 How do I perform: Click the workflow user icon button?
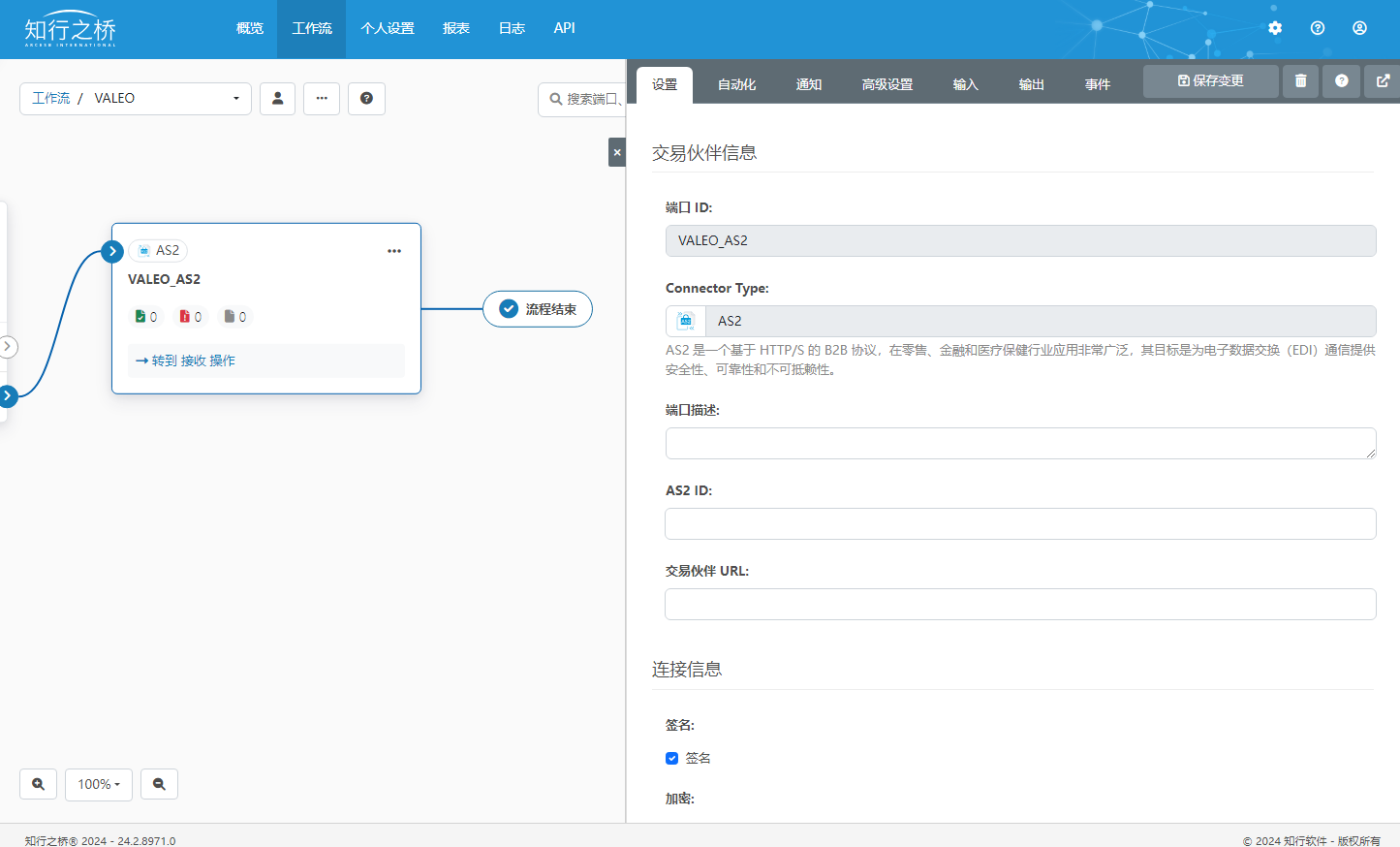(x=278, y=99)
